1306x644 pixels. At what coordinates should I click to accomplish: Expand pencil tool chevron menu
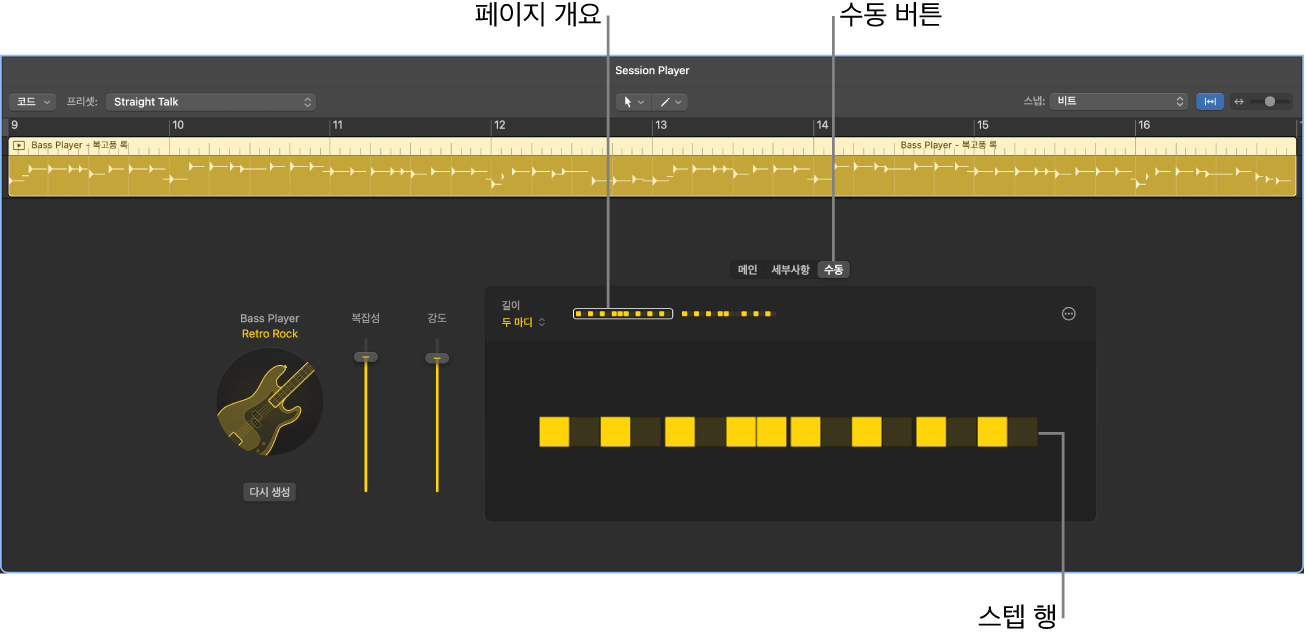pyautogui.click(x=679, y=102)
